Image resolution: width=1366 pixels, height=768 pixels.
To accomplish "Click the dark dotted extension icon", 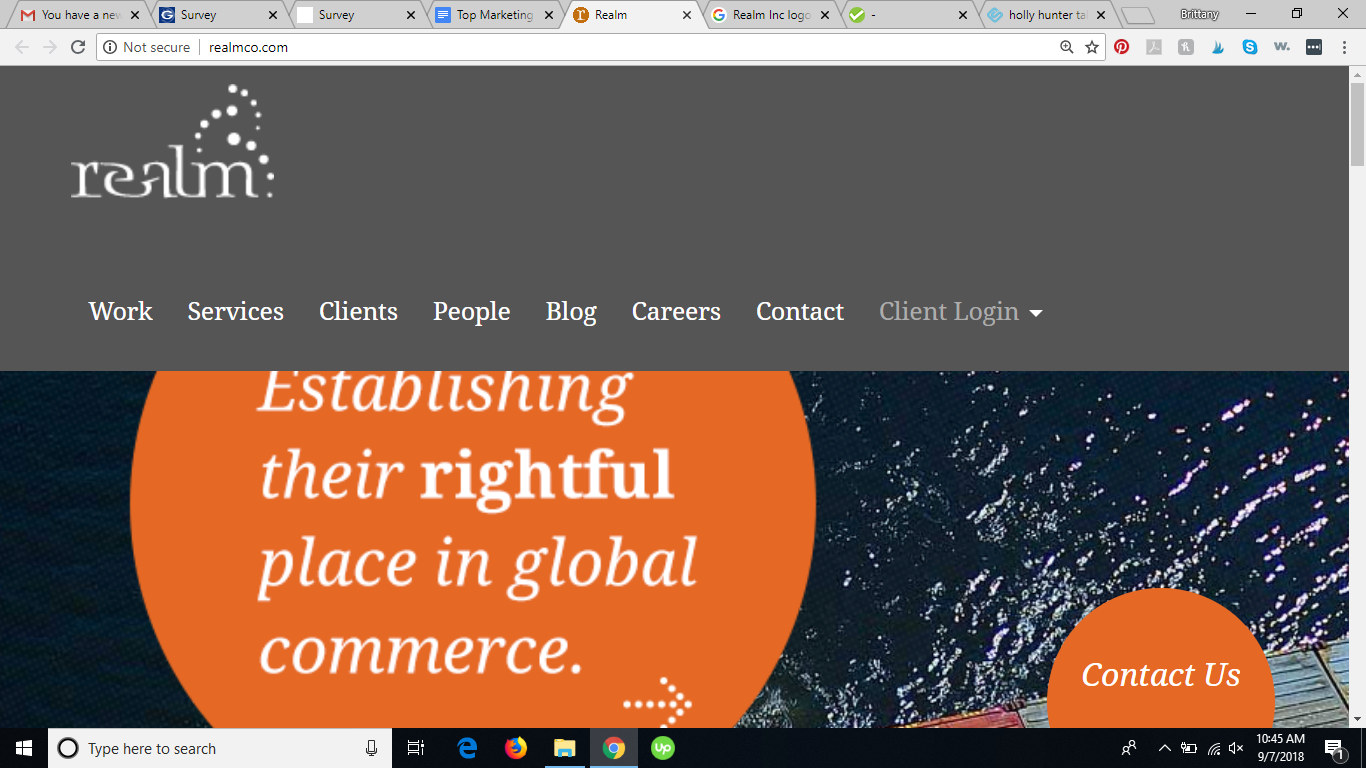I will [1314, 47].
